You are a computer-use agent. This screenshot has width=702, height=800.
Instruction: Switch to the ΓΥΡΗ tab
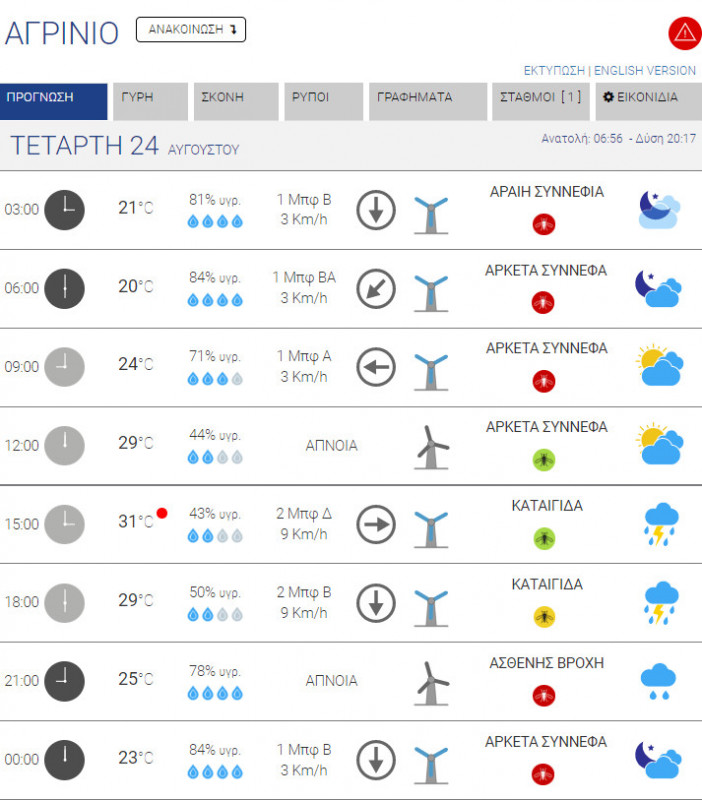tap(150, 98)
